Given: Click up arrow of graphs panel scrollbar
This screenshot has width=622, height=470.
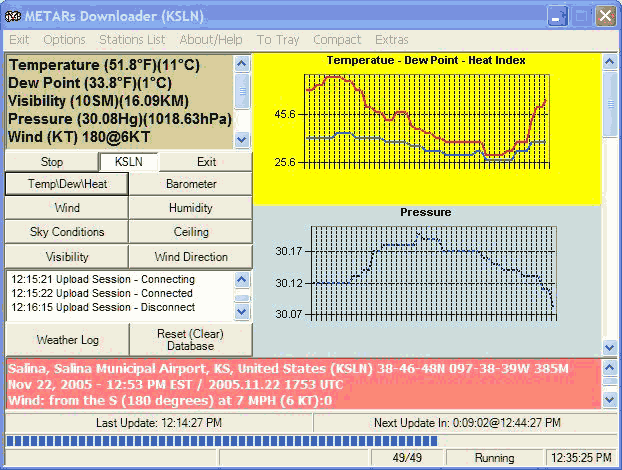Looking at the screenshot, I should [610, 62].
